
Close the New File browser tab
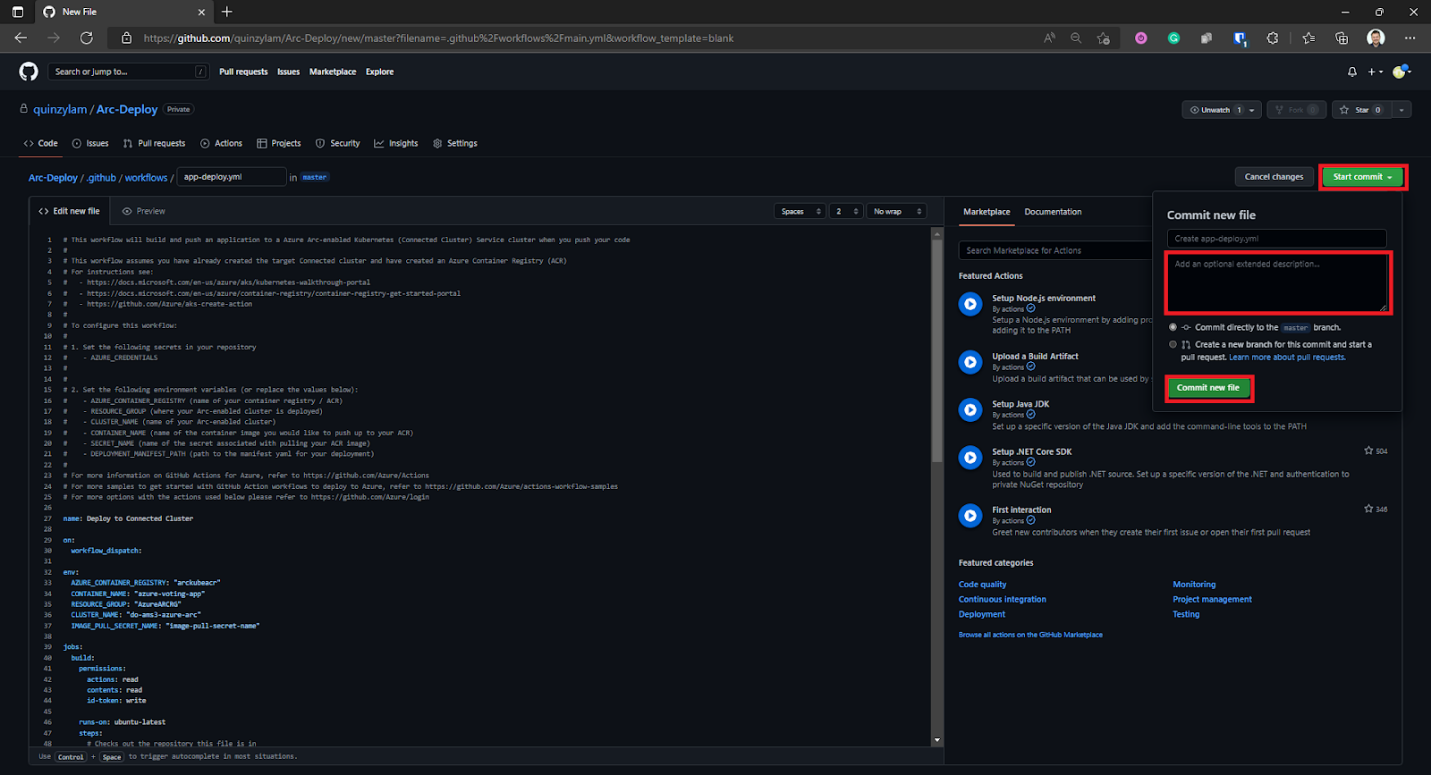click(x=201, y=12)
